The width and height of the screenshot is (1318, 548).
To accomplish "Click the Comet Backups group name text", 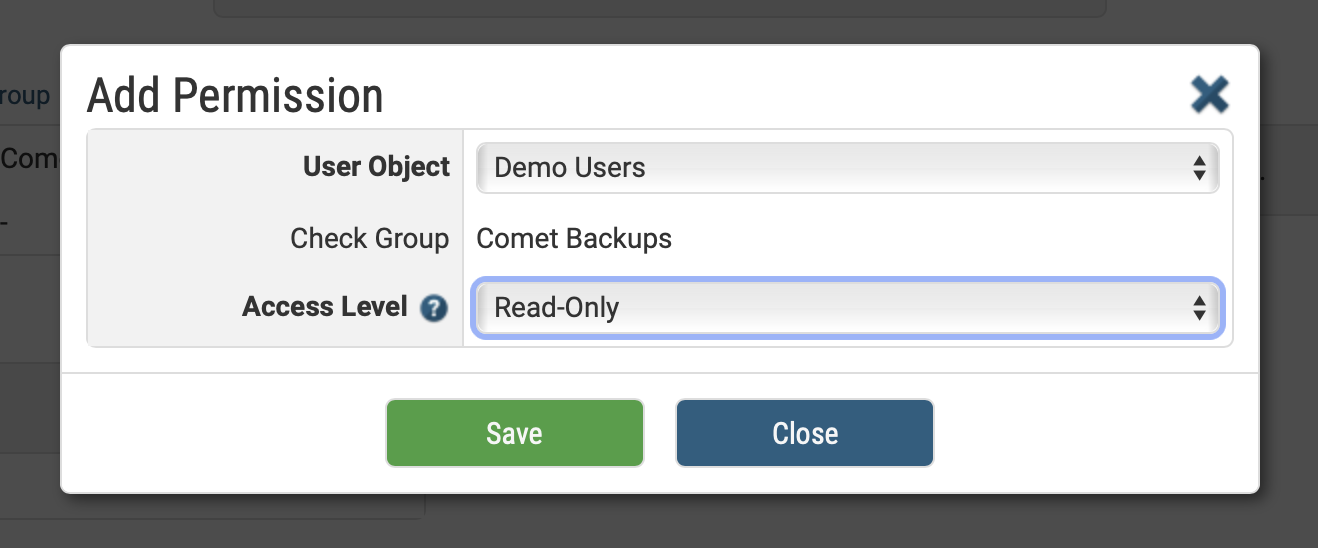I will click(574, 239).
